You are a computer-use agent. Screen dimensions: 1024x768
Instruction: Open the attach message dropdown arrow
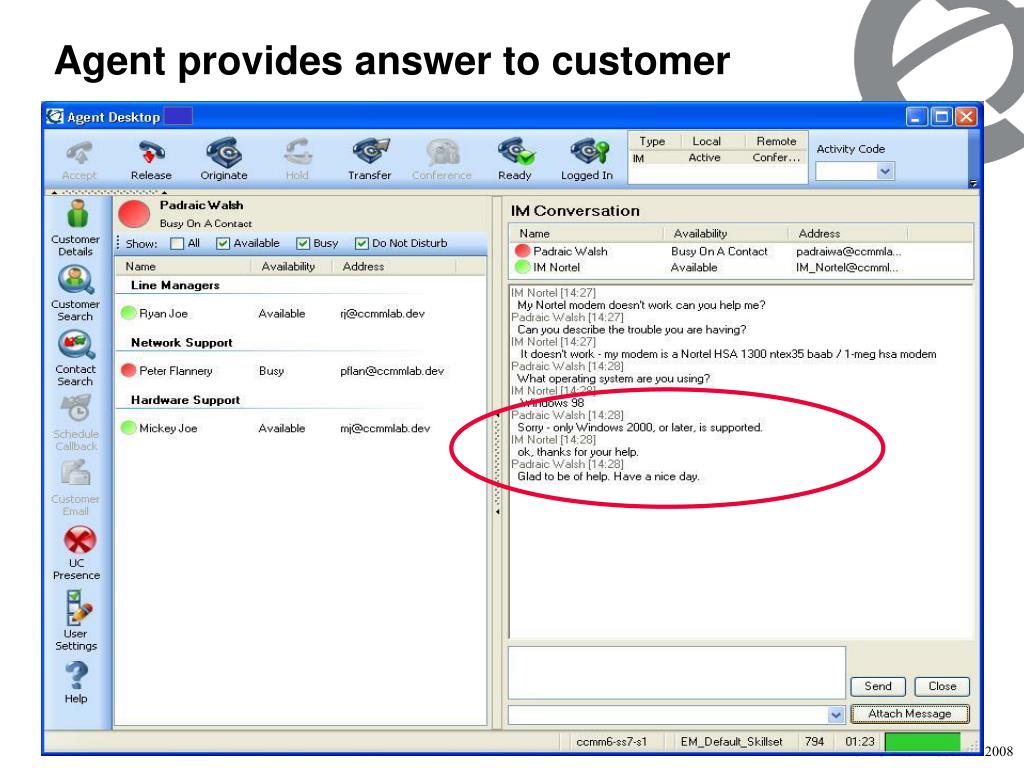coord(836,714)
